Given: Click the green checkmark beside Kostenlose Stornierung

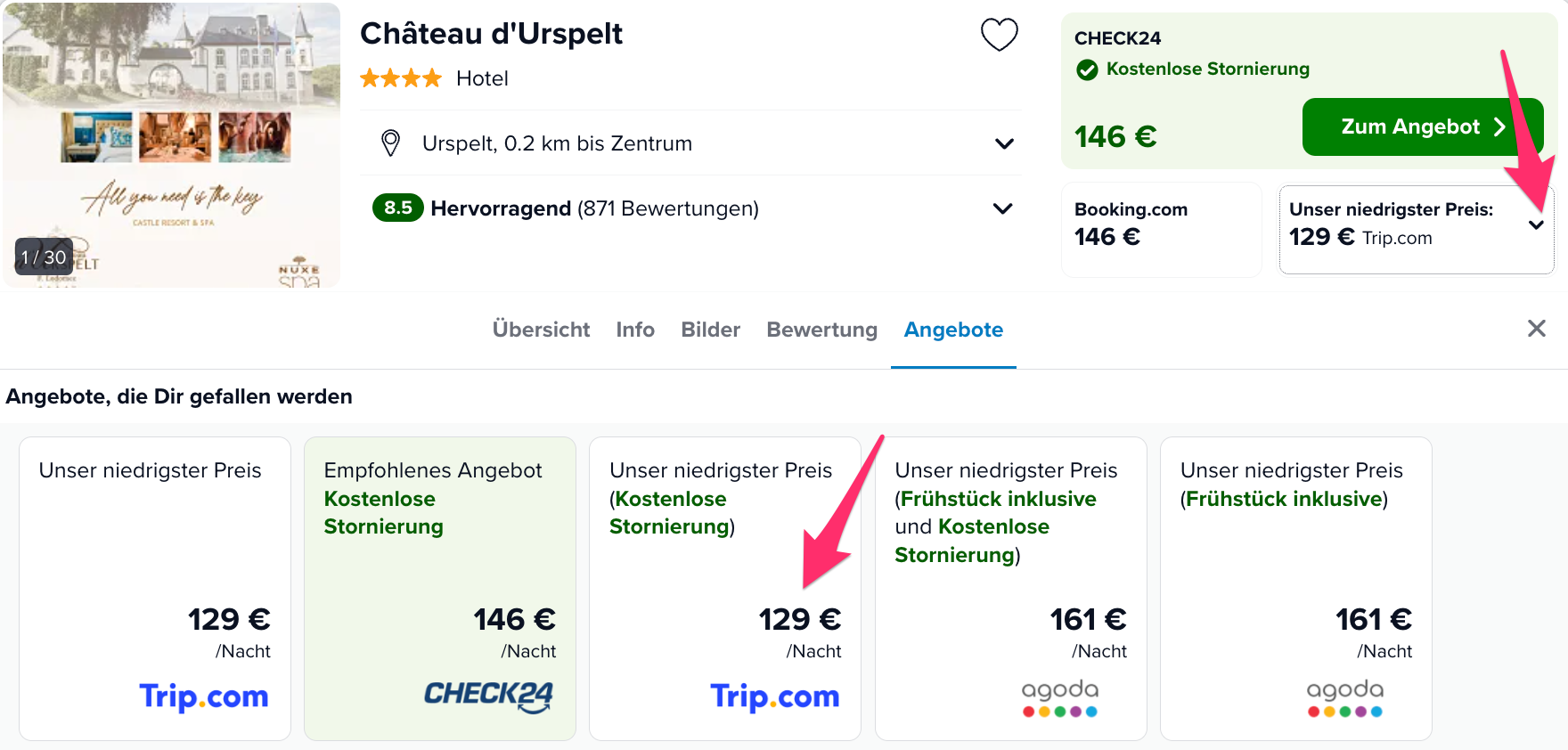Looking at the screenshot, I should (1087, 69).
